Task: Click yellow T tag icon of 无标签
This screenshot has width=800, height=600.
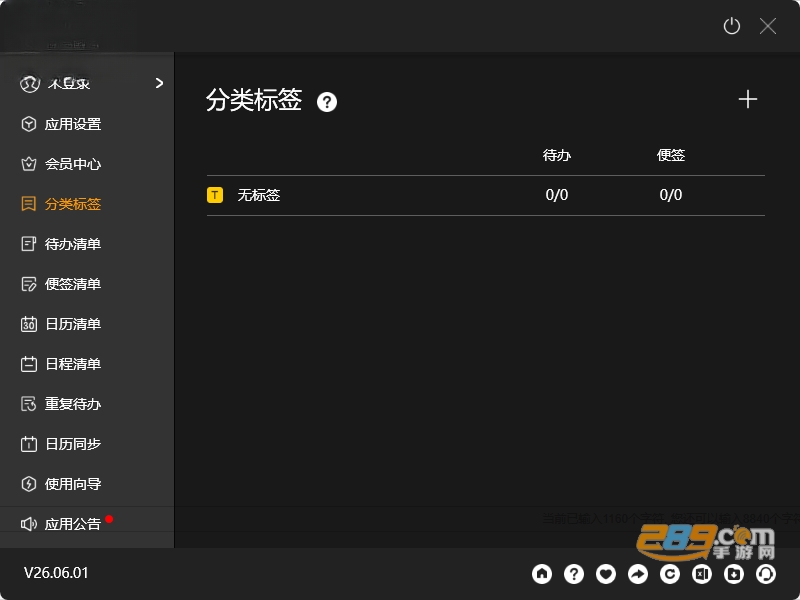Action: 215,195
